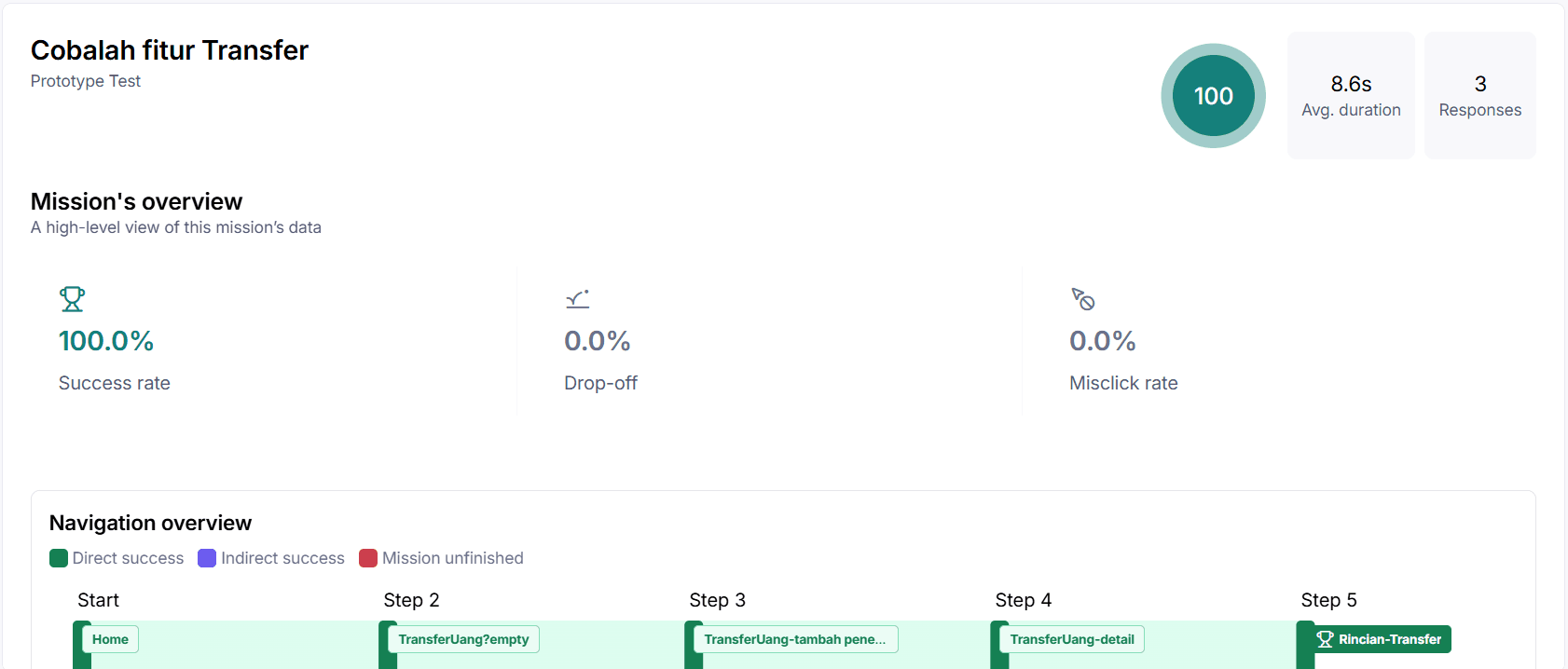Click the 'Navigation overview' heading
The image size is (1568, 669).
click(x=150, y=523)
